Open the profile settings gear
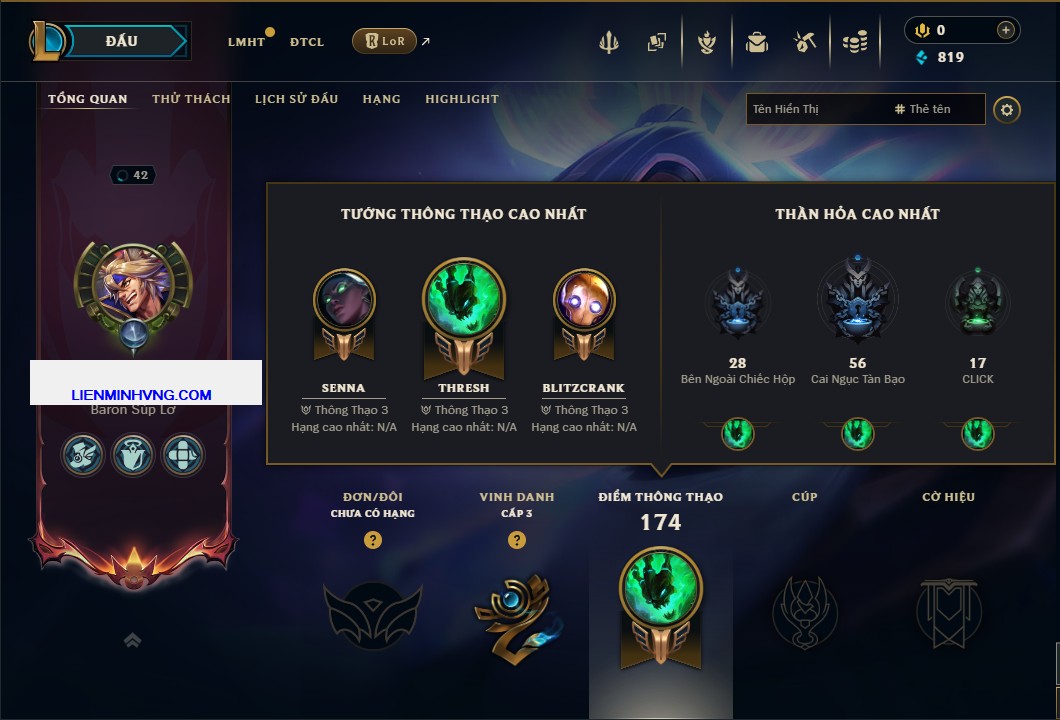 1007,110
